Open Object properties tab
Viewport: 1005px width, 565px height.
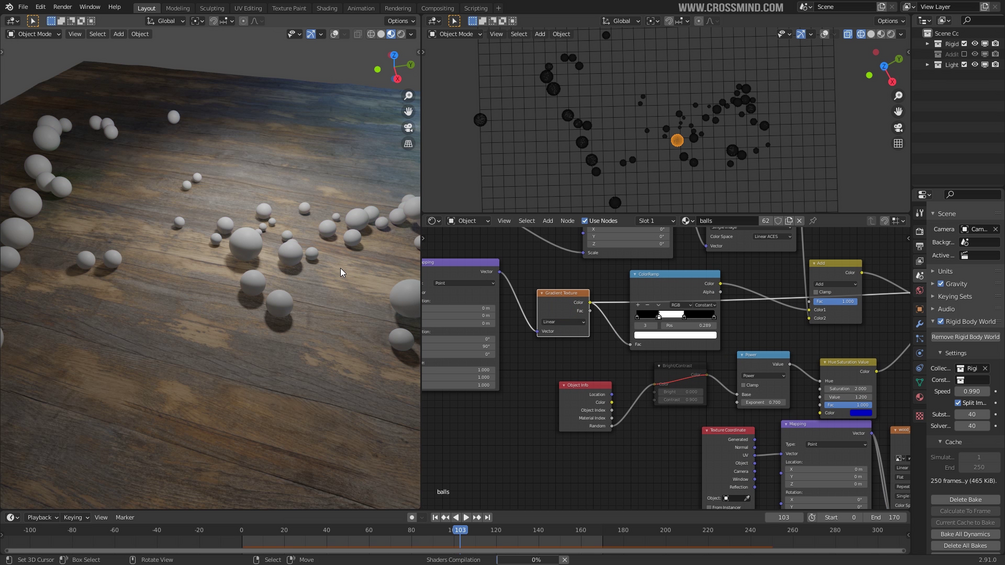920,309
